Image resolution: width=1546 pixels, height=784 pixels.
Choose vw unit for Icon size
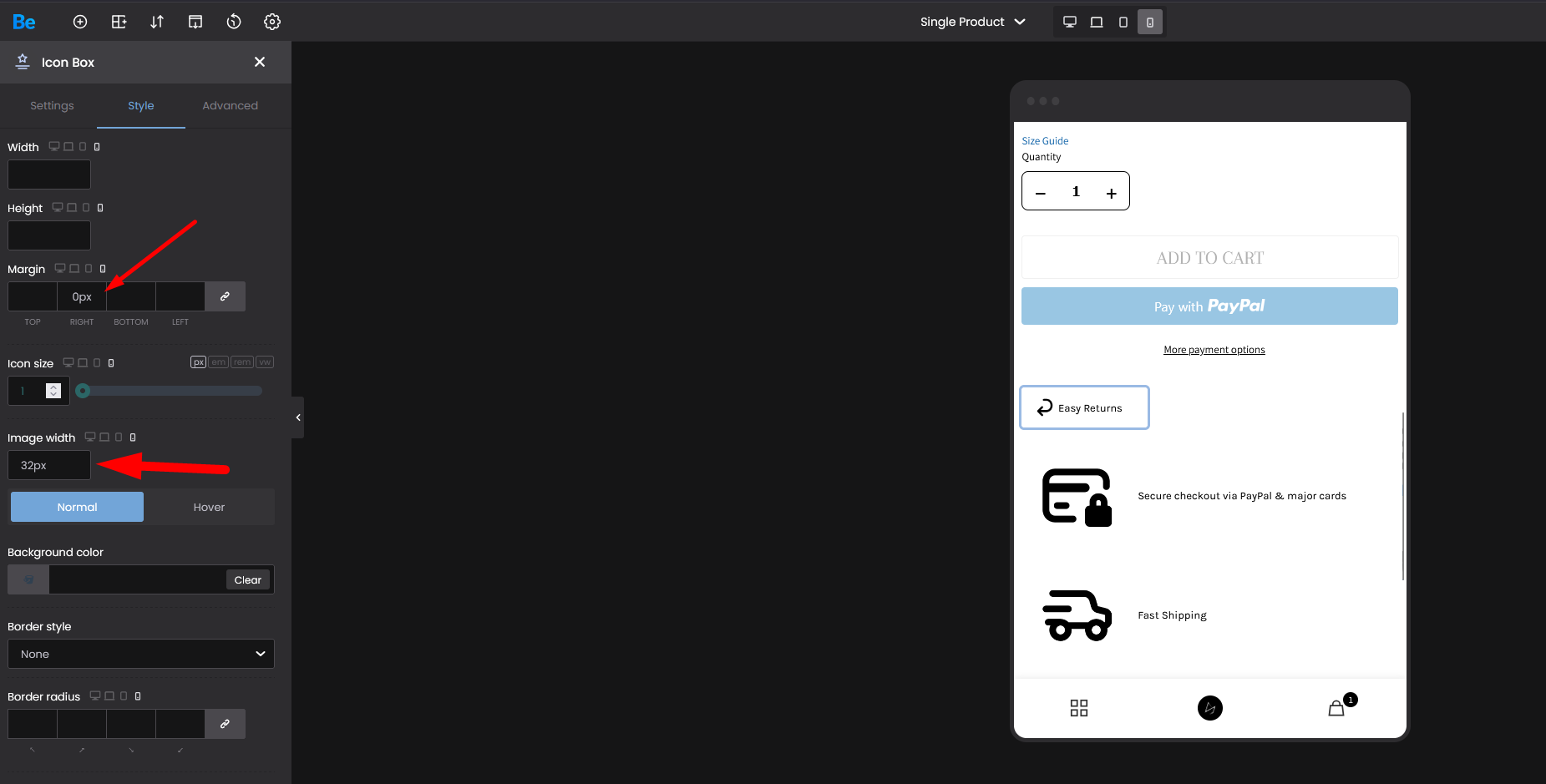[x=265, y=362]
